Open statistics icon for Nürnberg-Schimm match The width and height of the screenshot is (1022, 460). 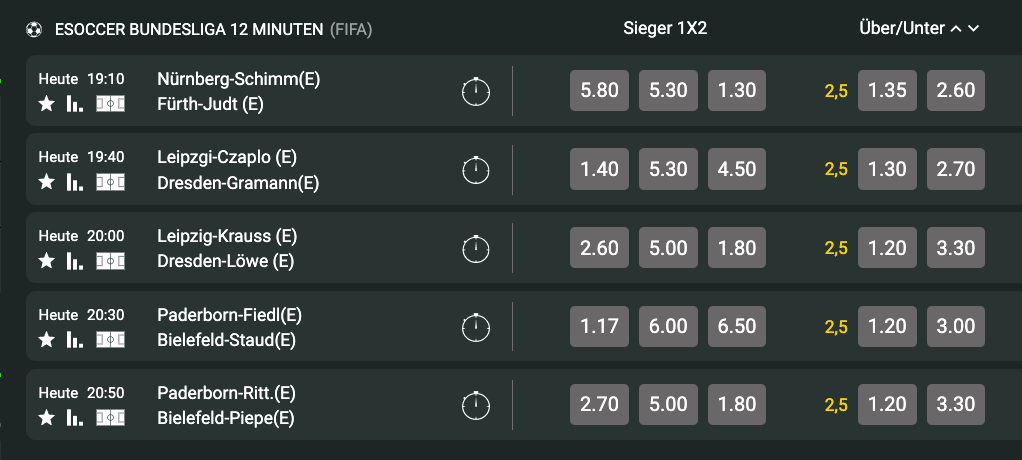click(x=75, y=104)
